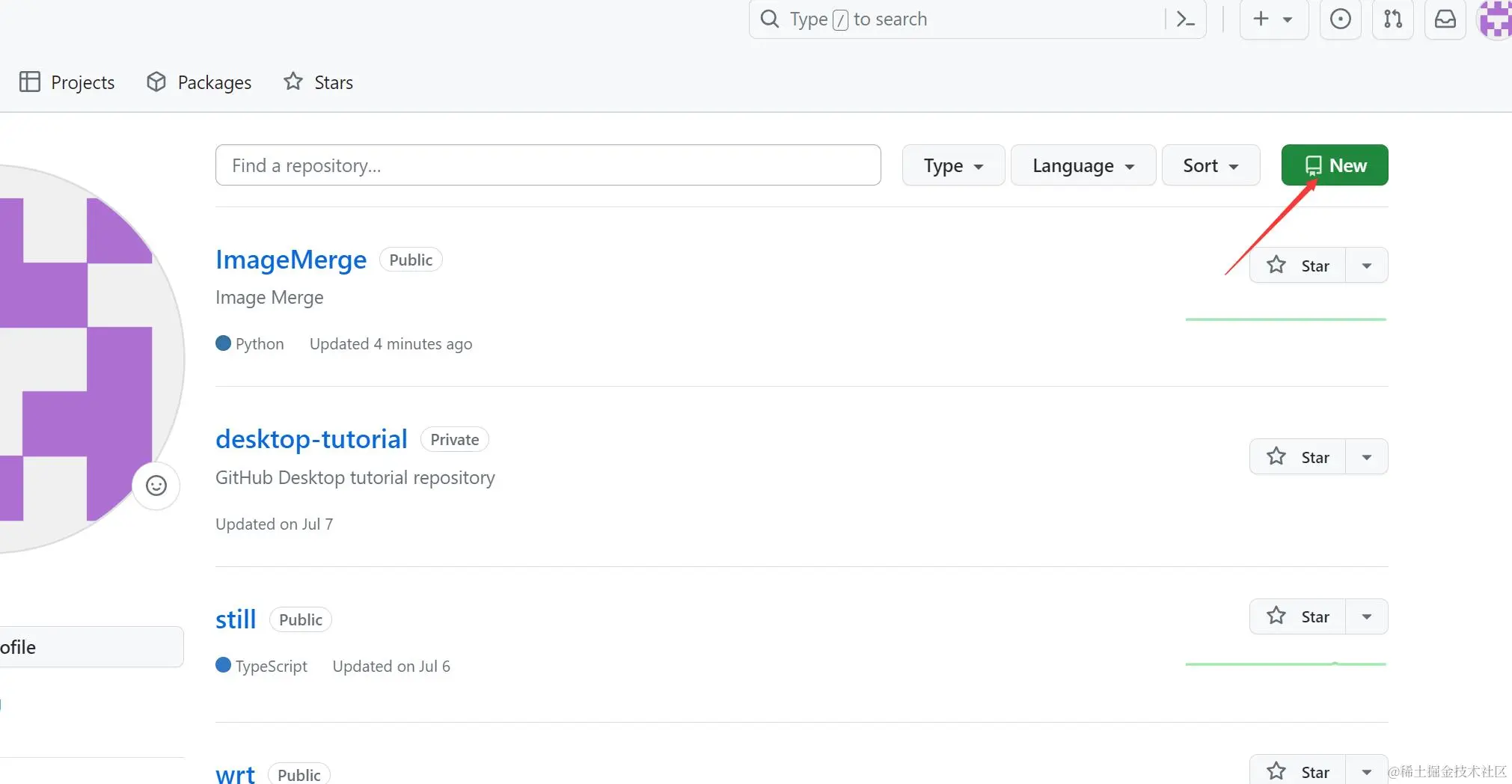Click the ImageMerge activity sparkline graph
The width and height of the screenshot is (1512, 784).
point(1285,319)
